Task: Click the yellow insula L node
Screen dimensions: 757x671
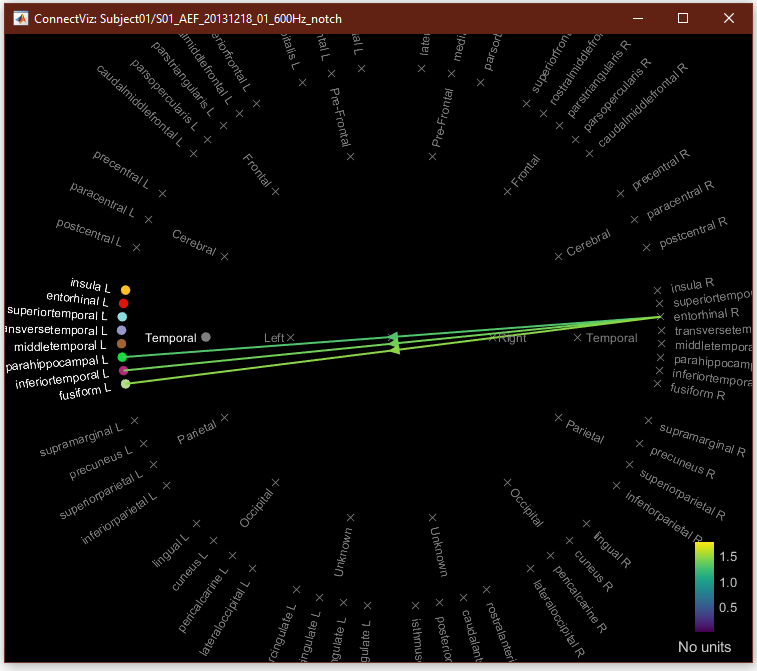Action: pos(125,290)
